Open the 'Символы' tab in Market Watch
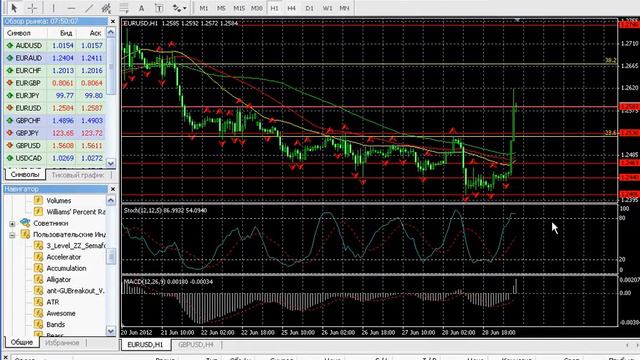640x360 pixels. coord(25,175)
